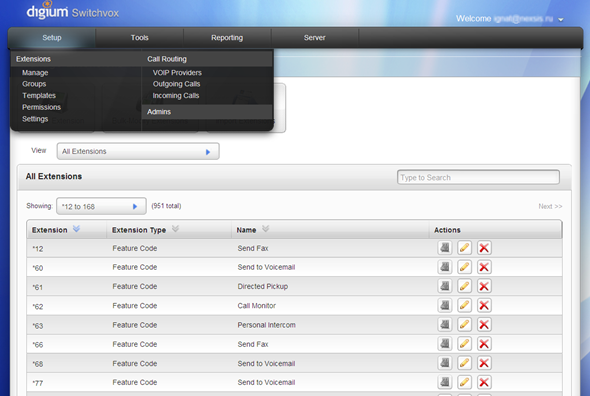Viewport: 590px width, 396px height.
Task: Sort the table by Name column arrow
Action: pyautogui.click(x=266, y=228)
